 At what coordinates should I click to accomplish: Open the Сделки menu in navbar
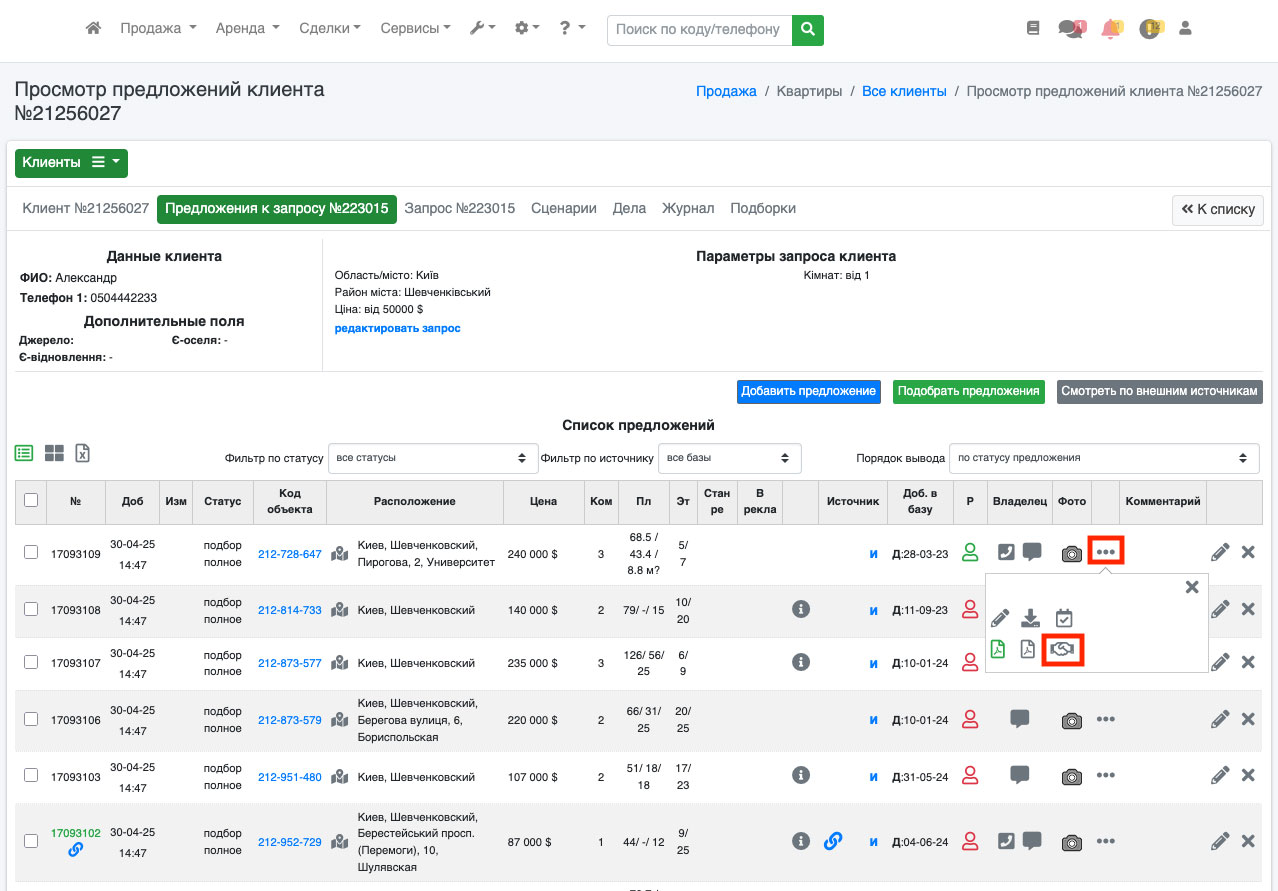pyautogui.click(x=329, y=29)
